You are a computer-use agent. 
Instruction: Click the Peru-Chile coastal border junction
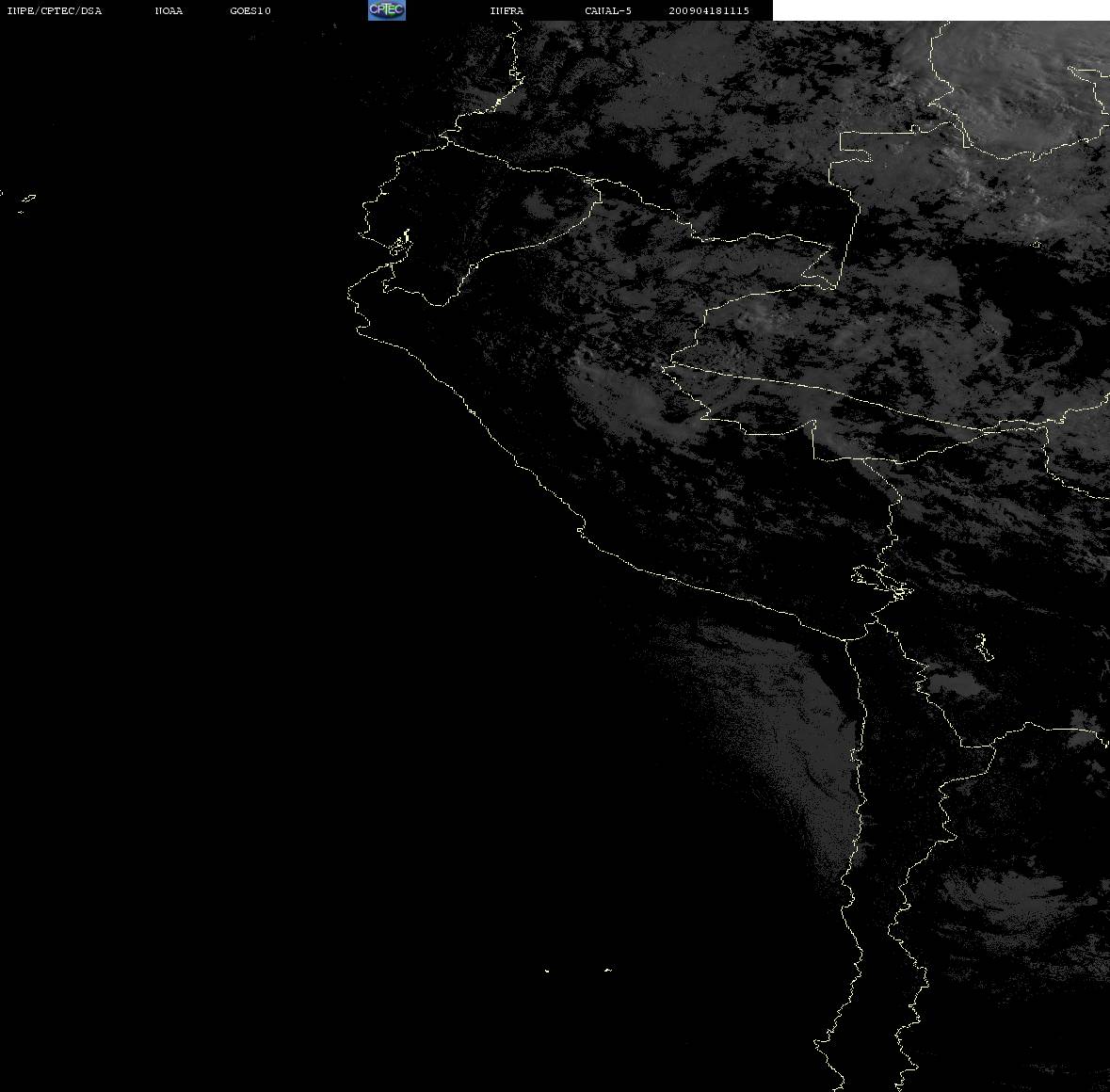coord(846,639)
